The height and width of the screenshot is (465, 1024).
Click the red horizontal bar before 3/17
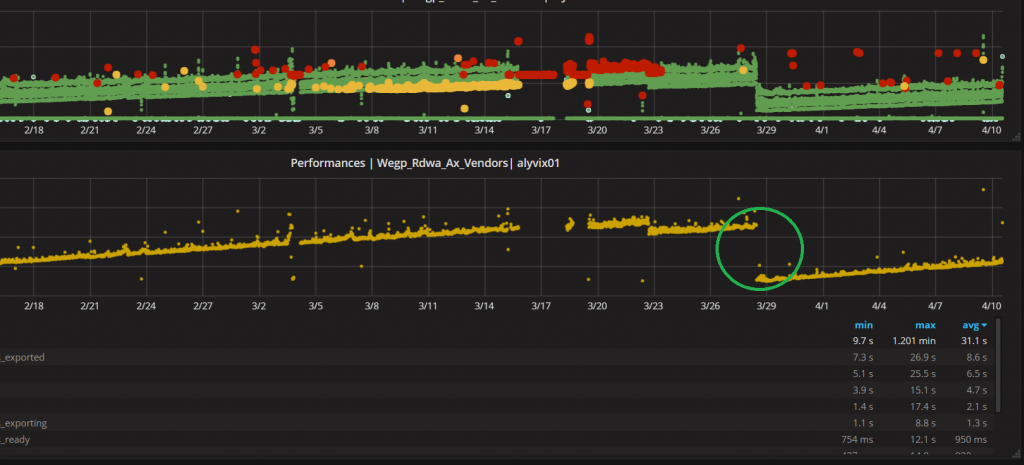pyautogui.click(x=538, y=74)
